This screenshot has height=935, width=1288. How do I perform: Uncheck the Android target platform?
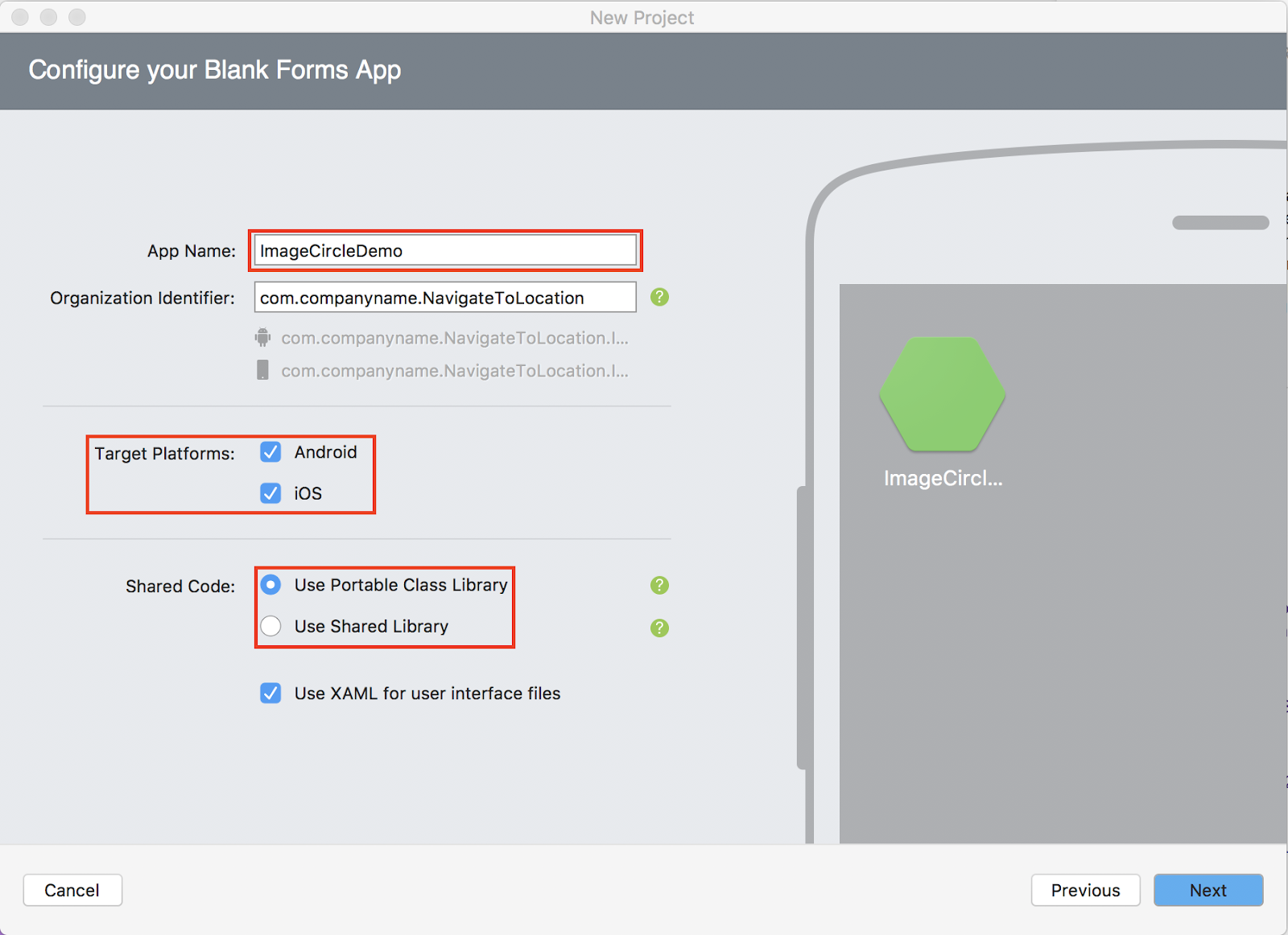click(x=270, y=452)
